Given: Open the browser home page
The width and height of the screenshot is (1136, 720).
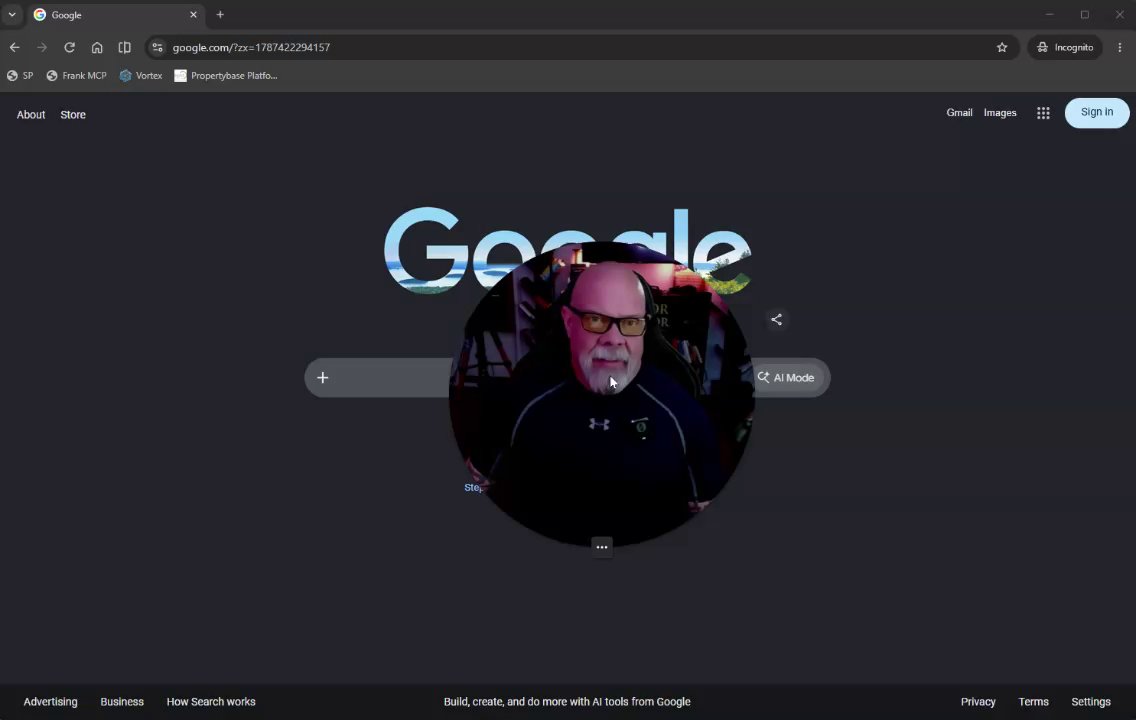Looking at the screenshot, I should pos(97,47).
